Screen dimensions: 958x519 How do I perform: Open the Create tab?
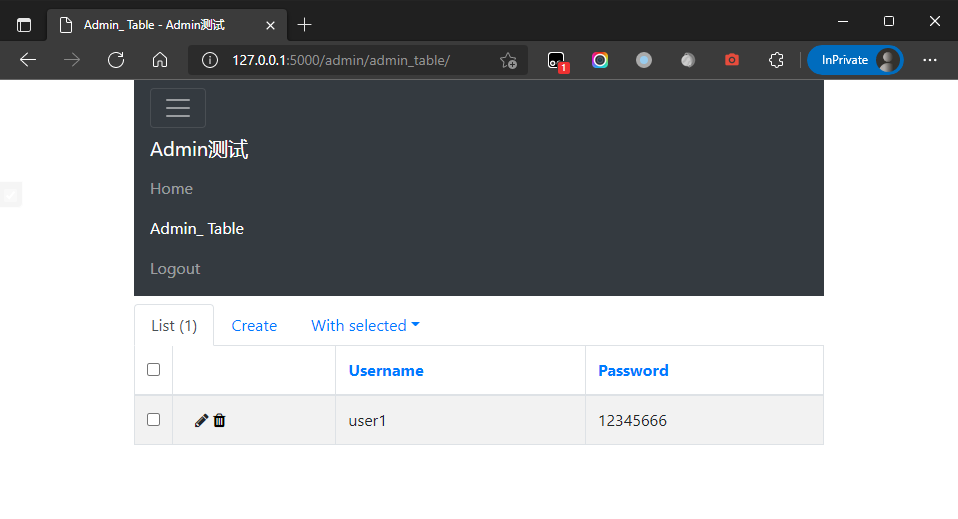pyautogui.click(x=254, y=326)
